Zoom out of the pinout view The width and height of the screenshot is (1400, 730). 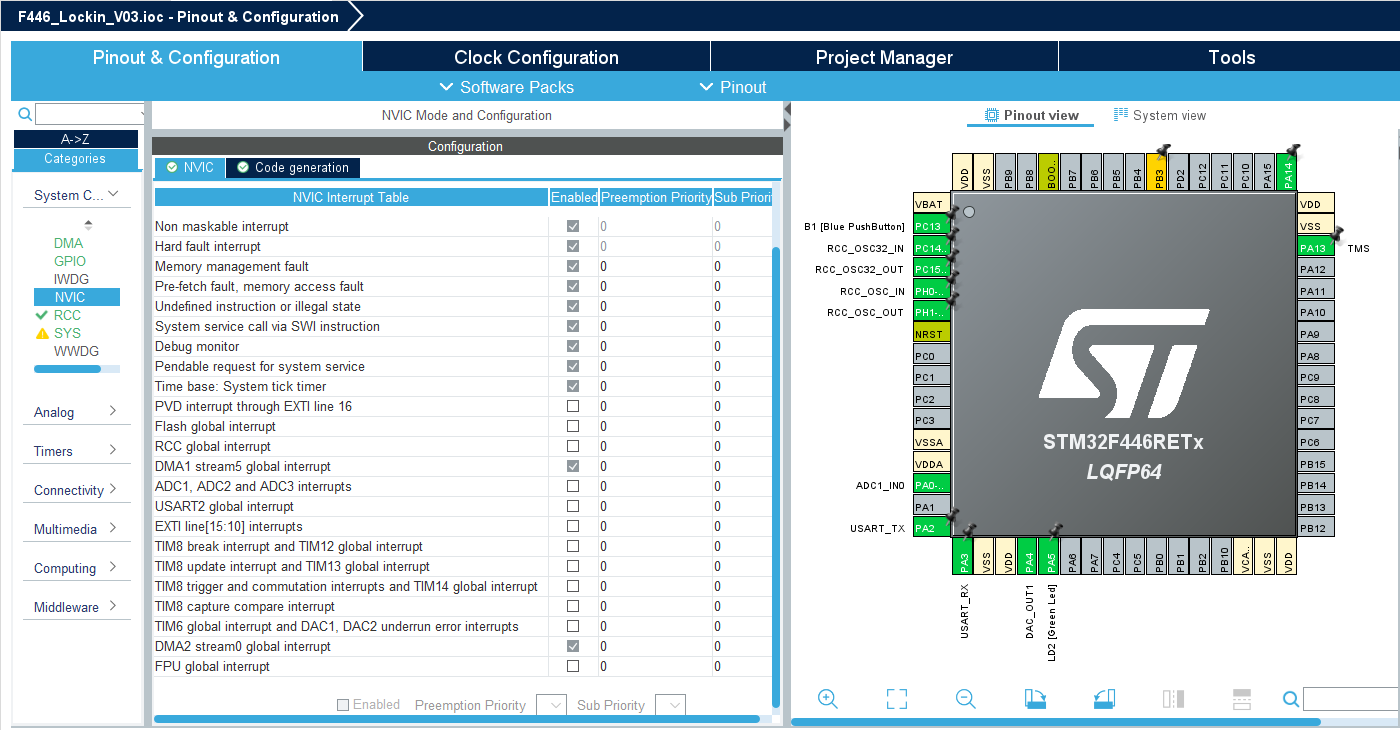pyautogui.click(x=965, y=699)
